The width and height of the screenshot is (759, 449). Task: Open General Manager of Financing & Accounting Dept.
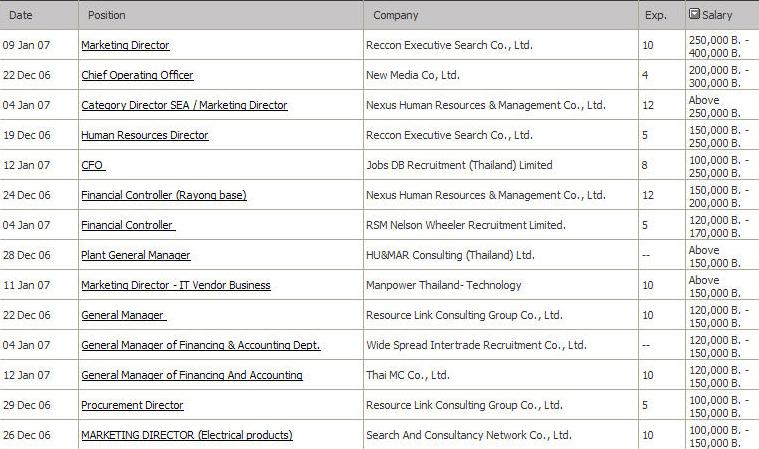pyautogui.click(x=201, y=345)
